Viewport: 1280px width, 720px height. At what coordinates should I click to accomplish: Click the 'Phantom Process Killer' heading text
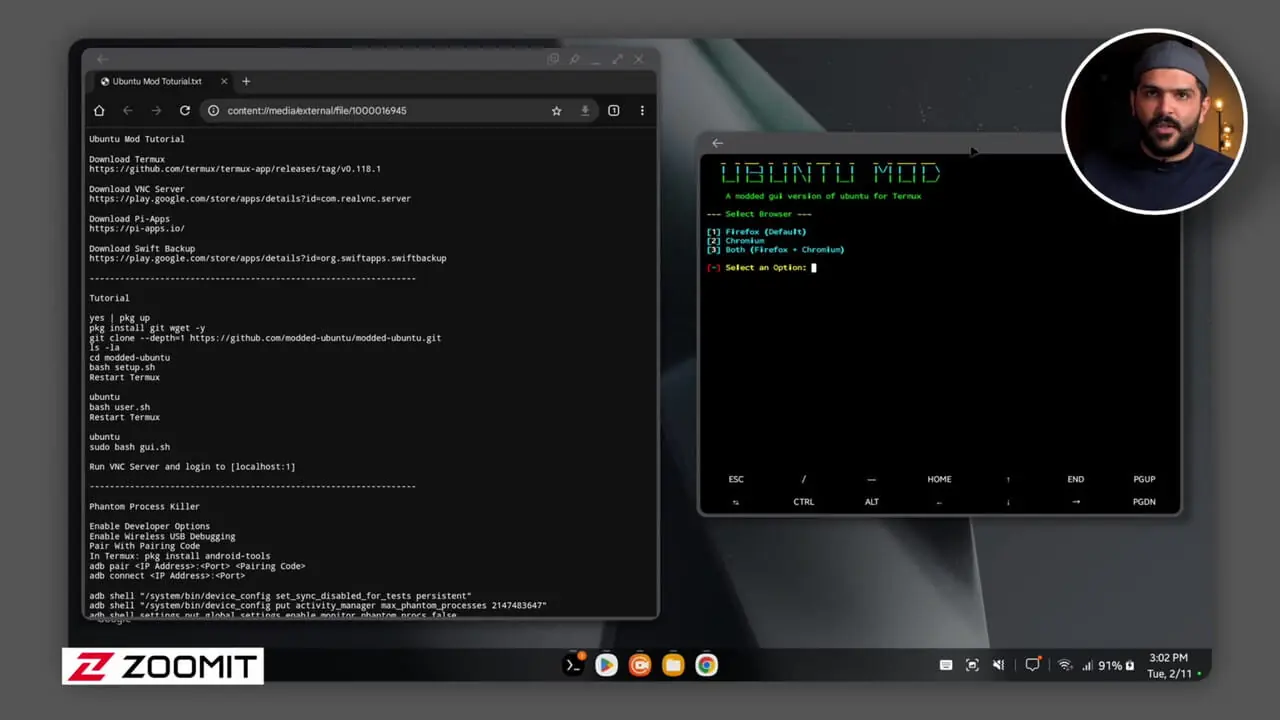[144, 507]
